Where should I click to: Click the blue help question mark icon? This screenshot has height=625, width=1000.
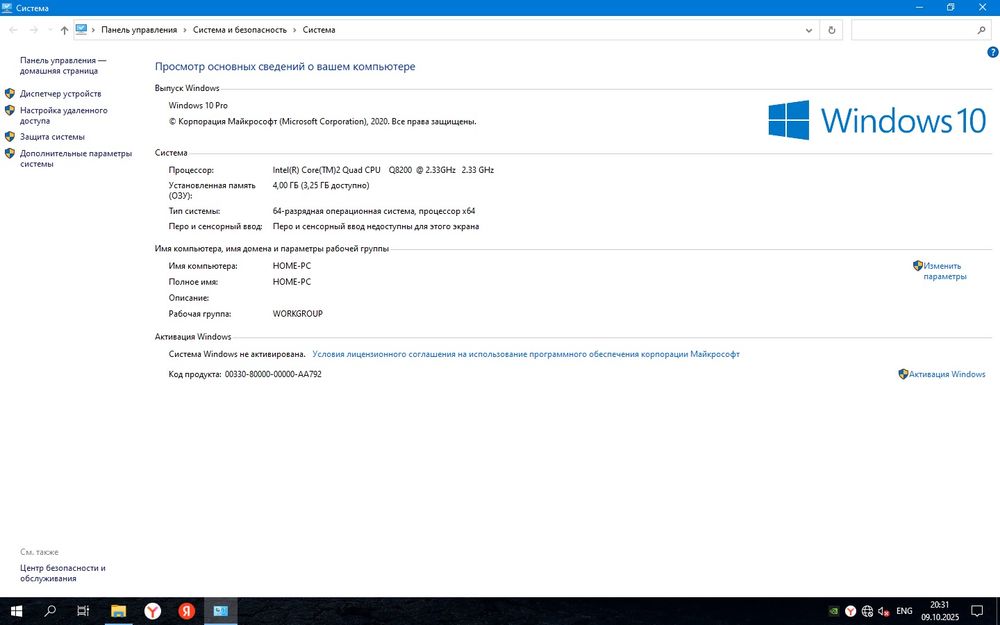(992, 52)
